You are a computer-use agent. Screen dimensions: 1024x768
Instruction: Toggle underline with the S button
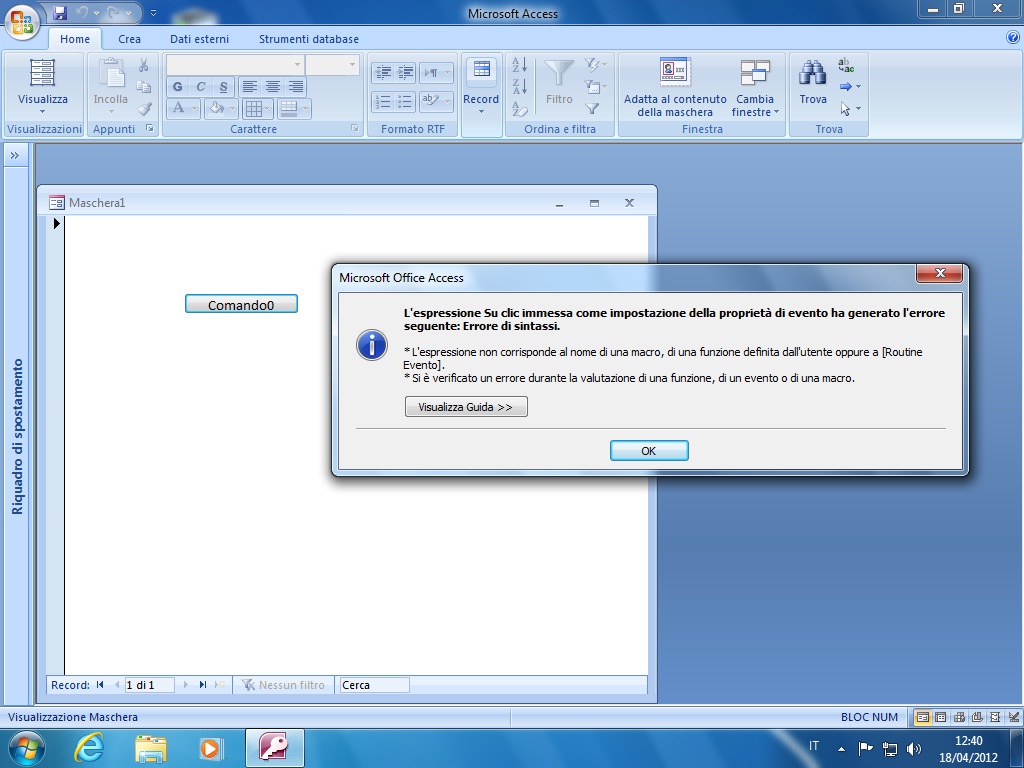click(x=223, y=86)
